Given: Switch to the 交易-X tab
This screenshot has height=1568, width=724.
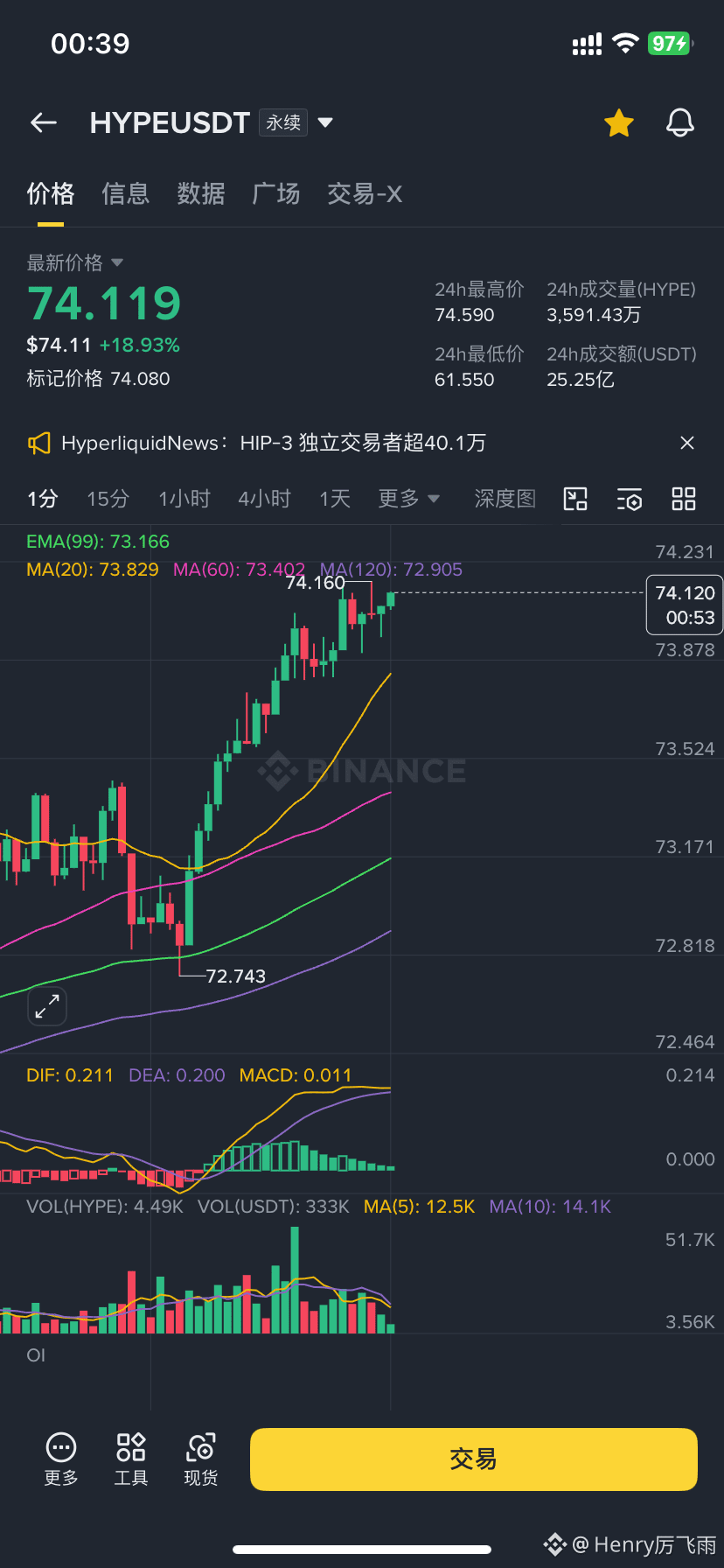Looking at the screenshot, I should [365, 193].
